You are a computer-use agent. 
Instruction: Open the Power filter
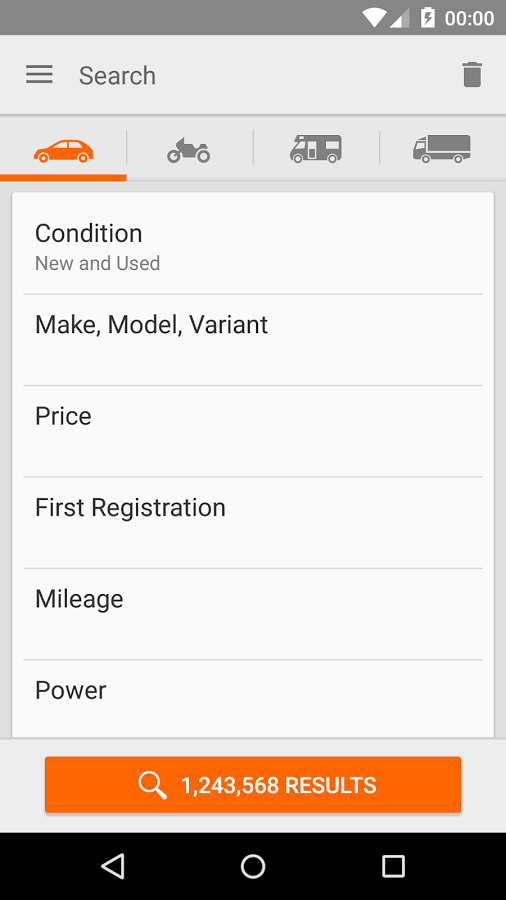[x=253, y=699]
